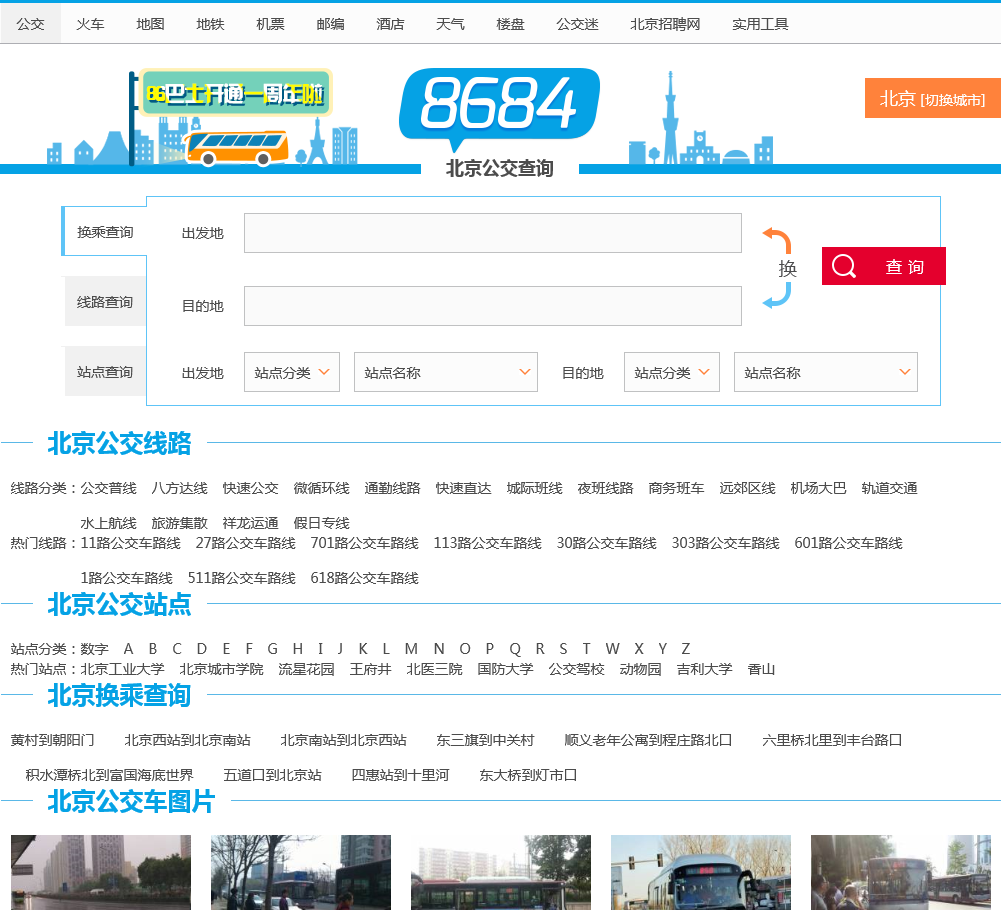Open the 天气 navigation item
The width and height of the screenshot is (1001, 910).
[450, 24]
